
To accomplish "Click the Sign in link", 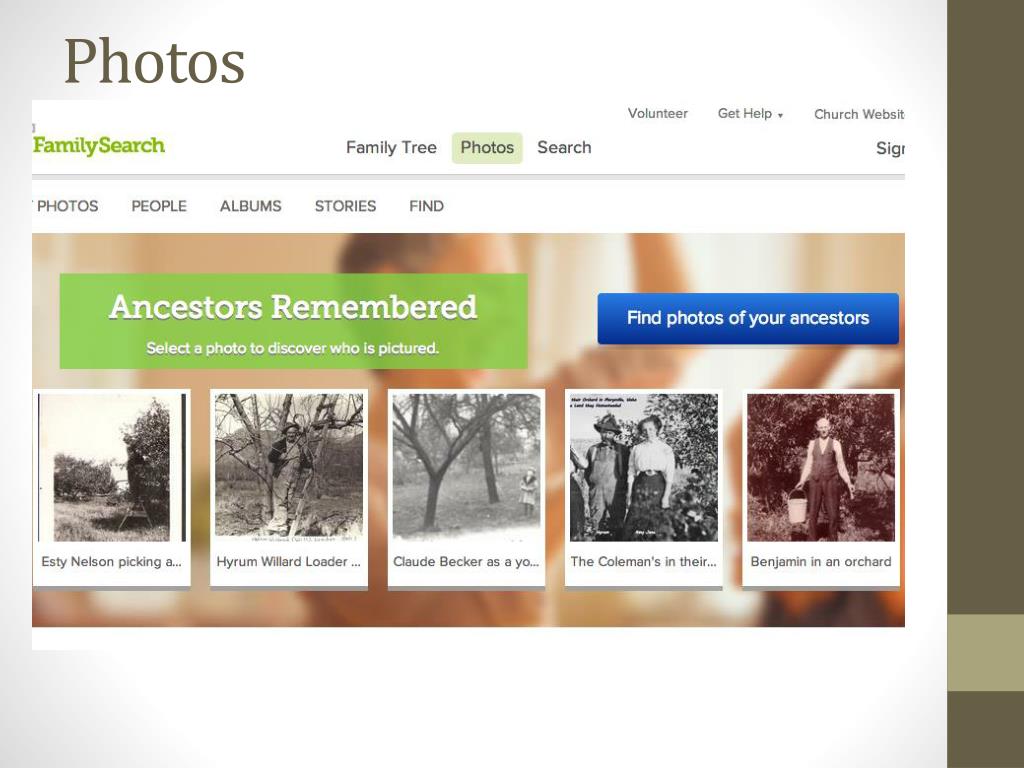I will (x=890, y=148).
